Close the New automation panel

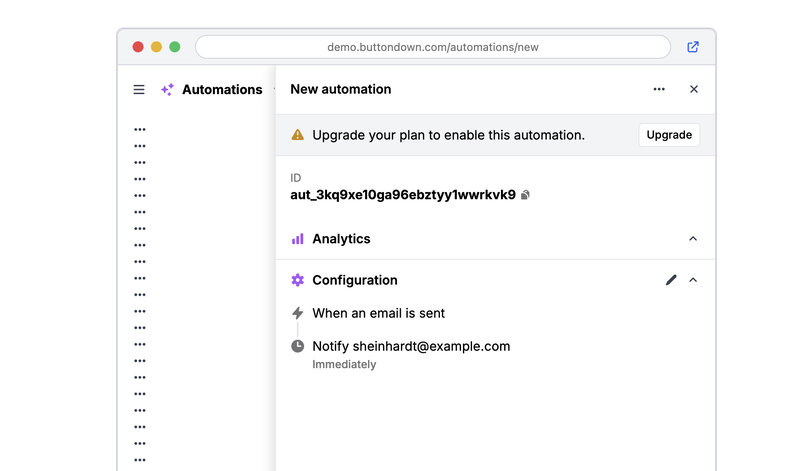(694, 89)
